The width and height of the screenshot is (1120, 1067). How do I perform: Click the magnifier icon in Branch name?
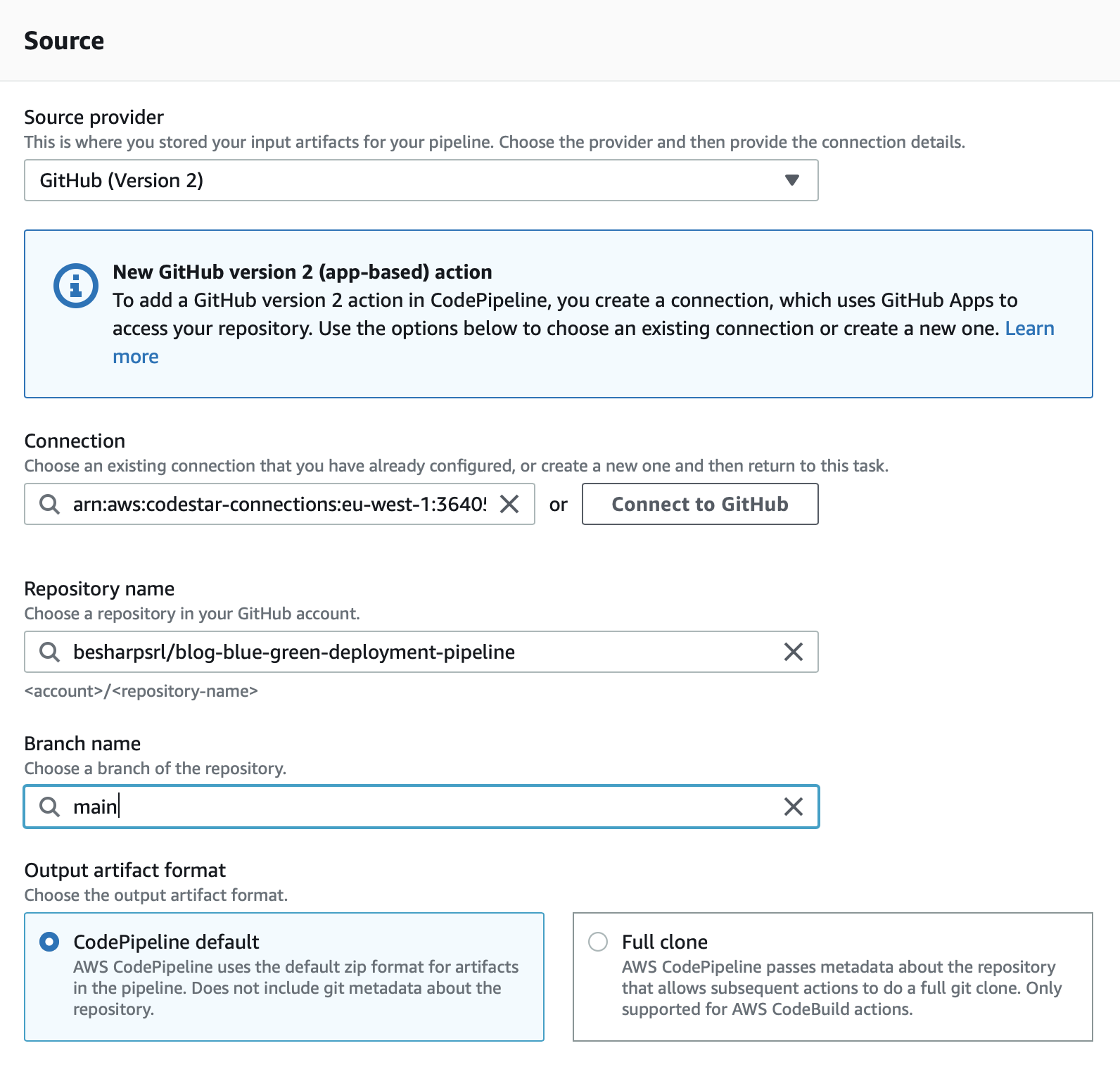pos(49,807)
